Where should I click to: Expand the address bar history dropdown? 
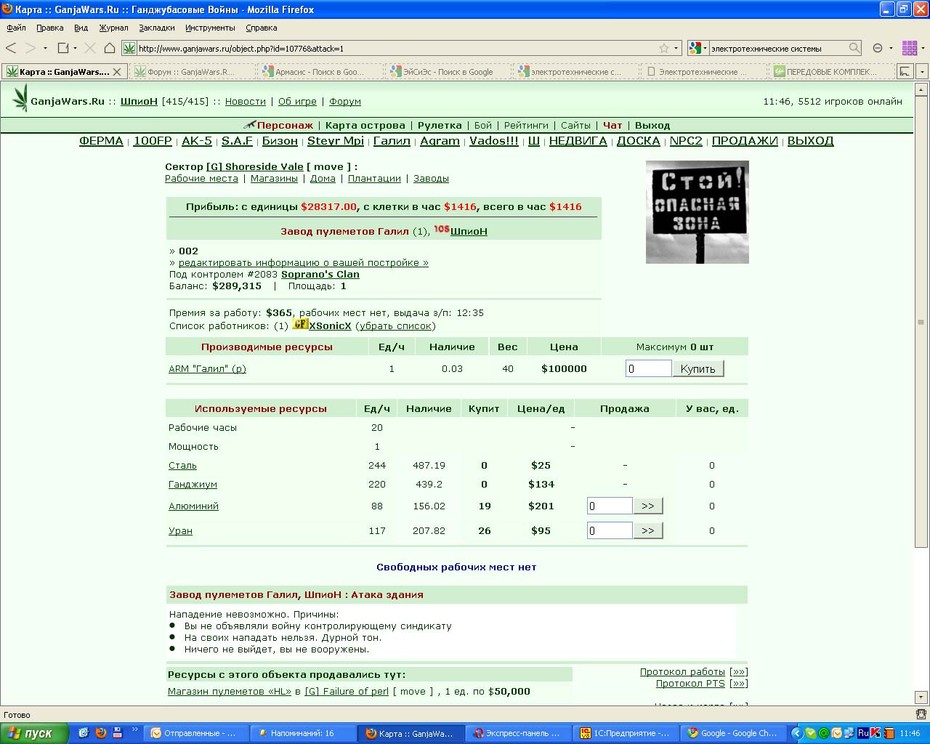point(676,48)
